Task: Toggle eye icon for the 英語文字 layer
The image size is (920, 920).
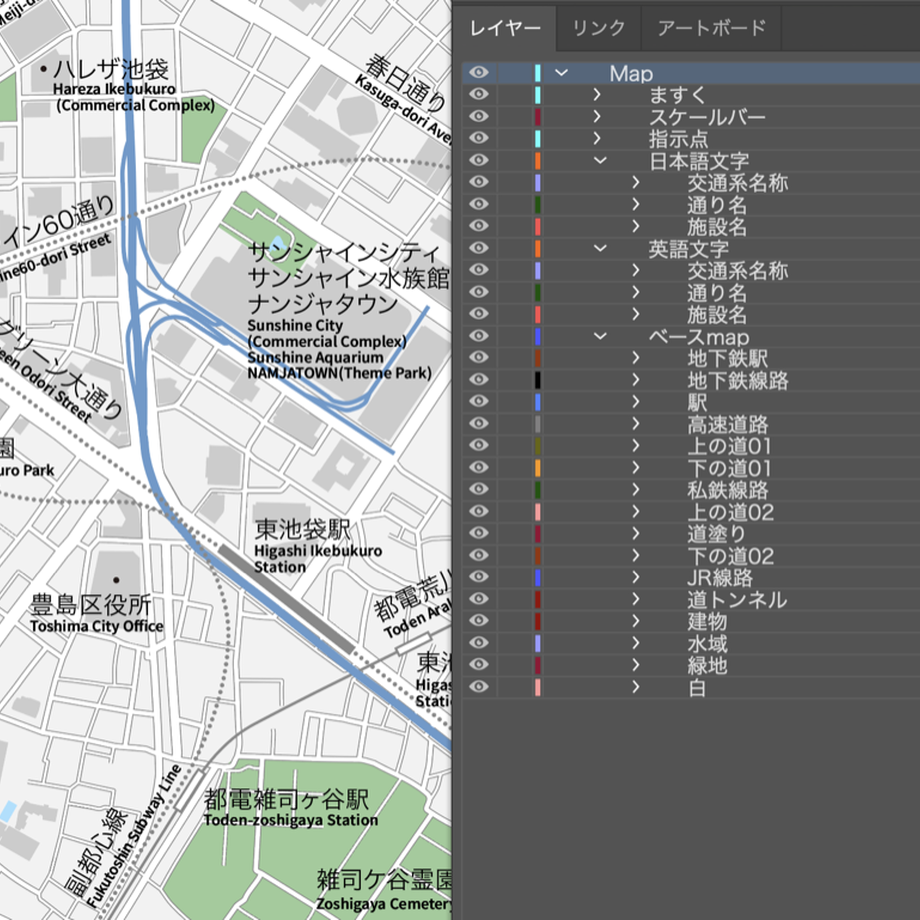Action: (x=479, y=248)
